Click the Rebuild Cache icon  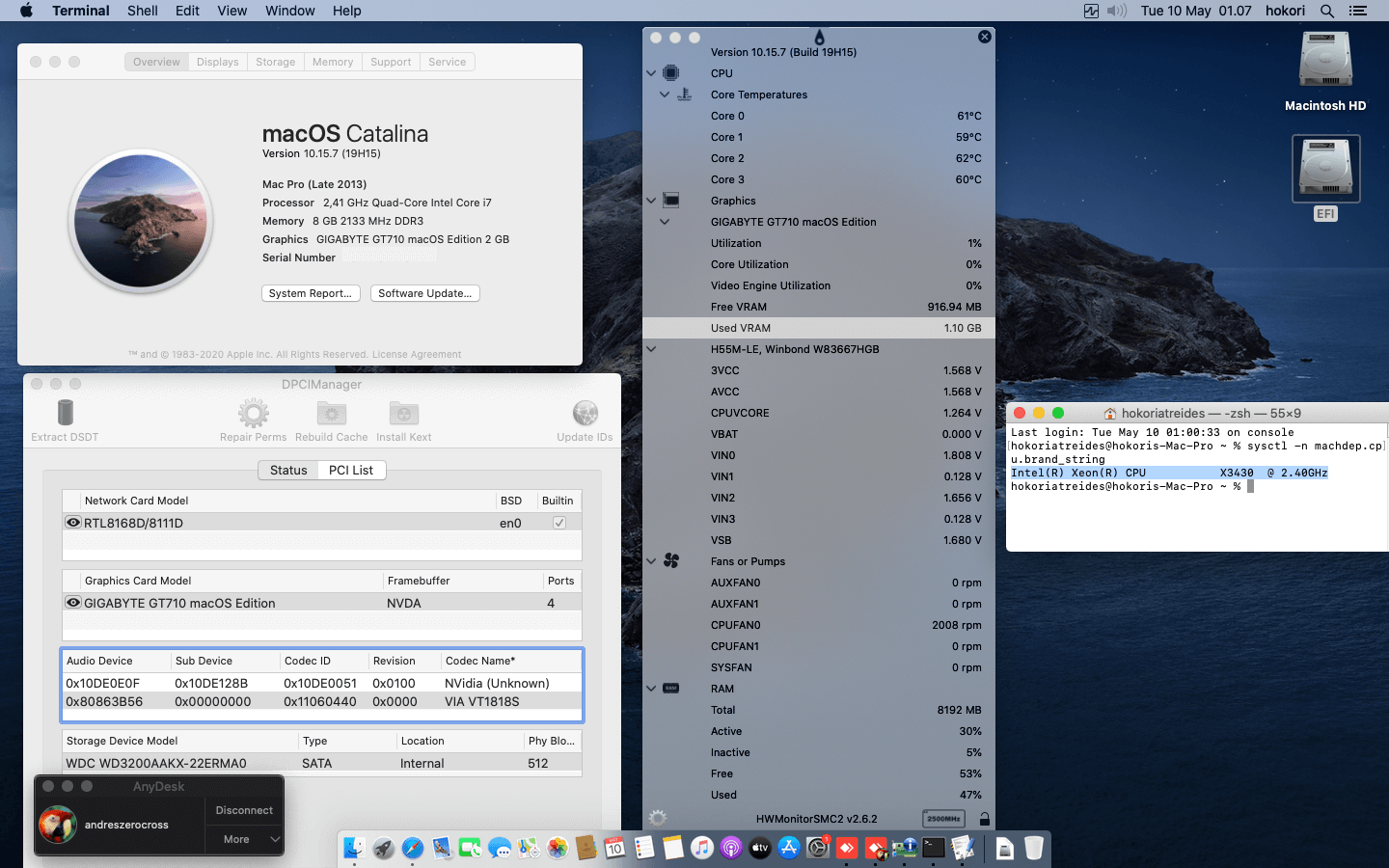[x=331, y=415]
